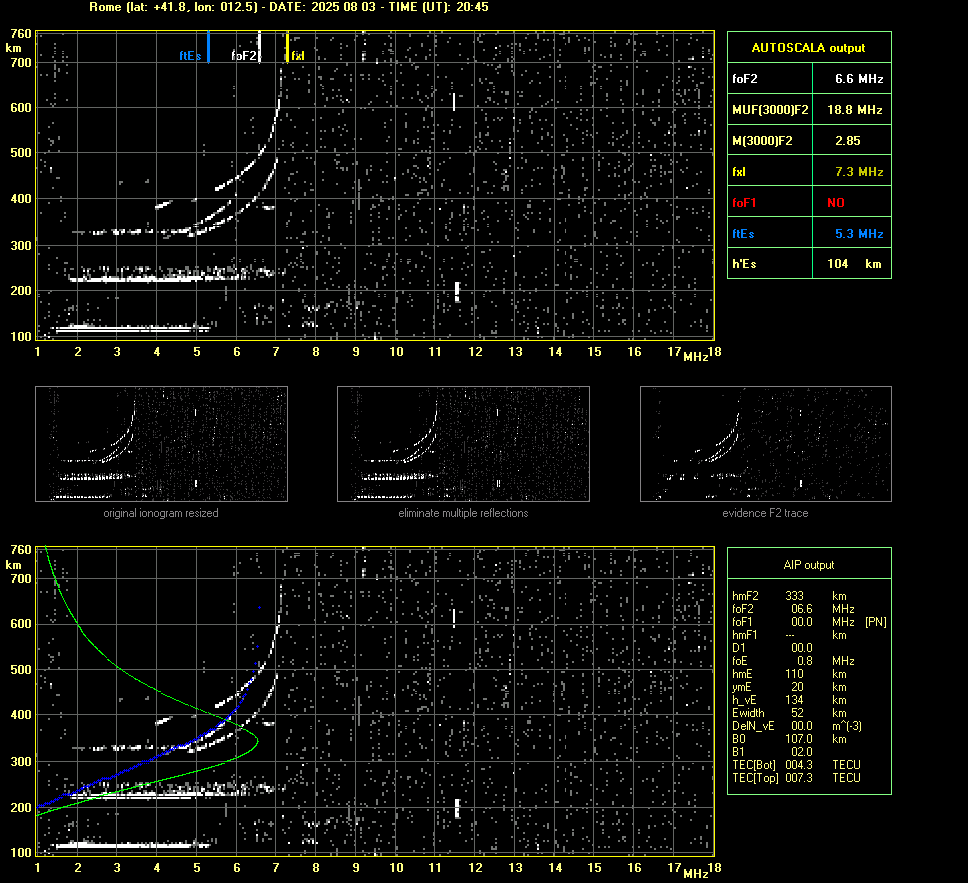Click the 'AIP output' panel header

pyautogui.click(x=809, y=565)
